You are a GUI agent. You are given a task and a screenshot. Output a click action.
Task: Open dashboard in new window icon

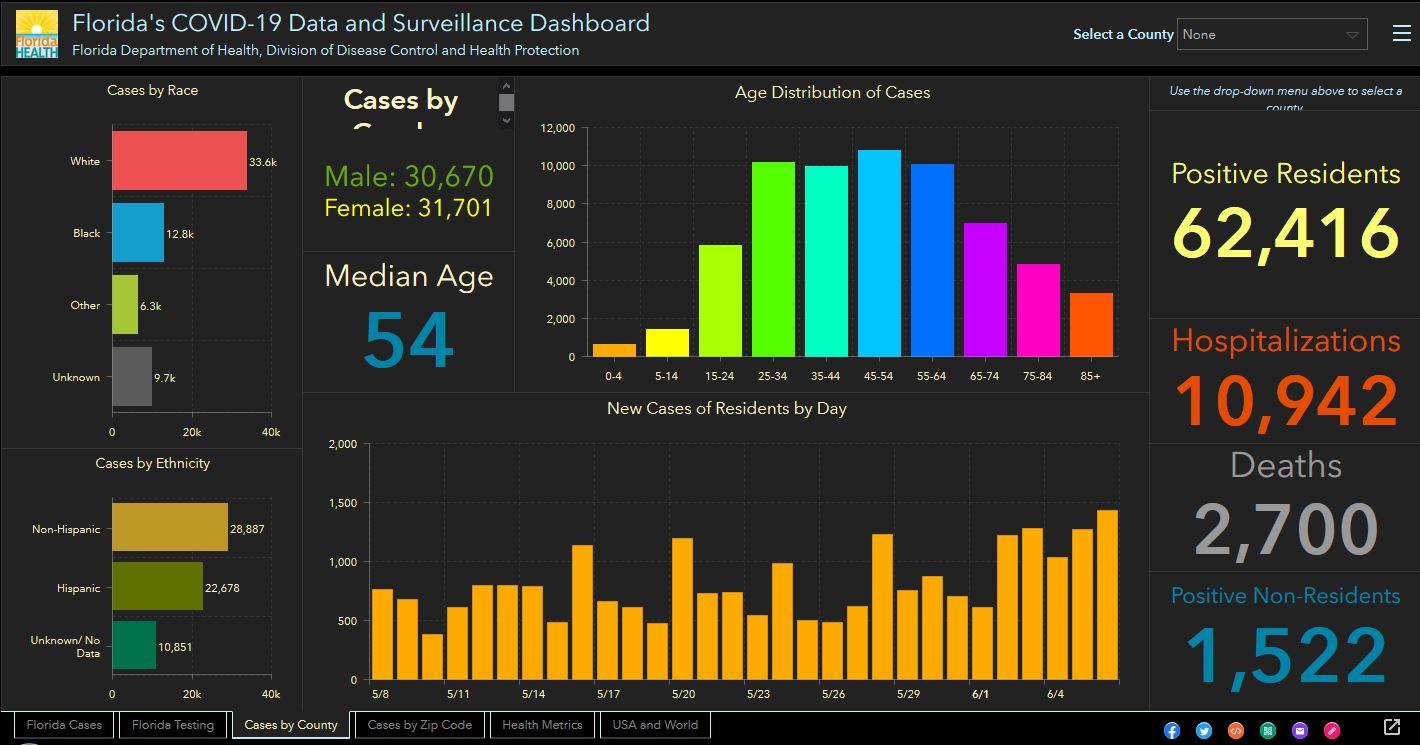[x=1391, y=727]
